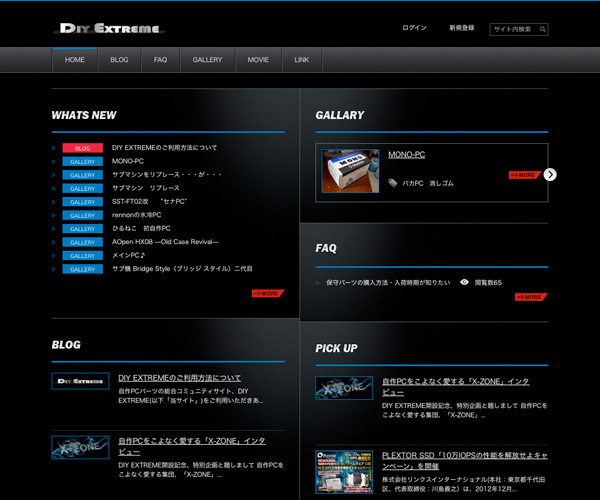Open the X-ZONE thumbnail under Pick Up

(x=344, y=388)
